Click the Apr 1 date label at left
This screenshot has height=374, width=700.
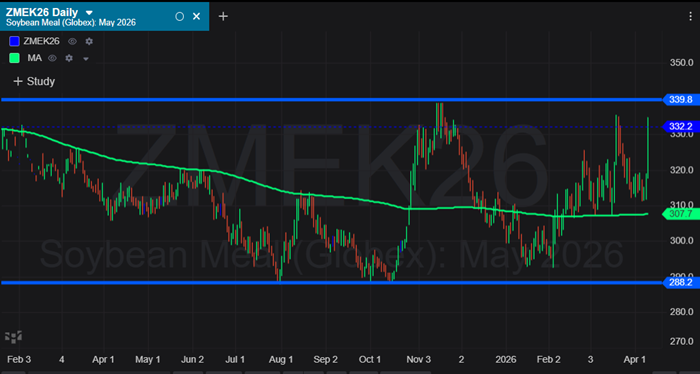104,360
